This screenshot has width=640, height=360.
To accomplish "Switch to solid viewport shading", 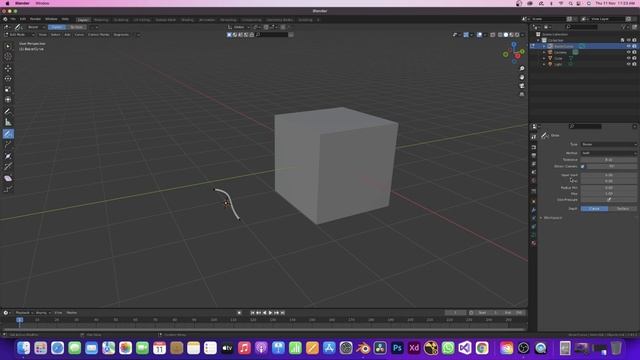I will (x=506, y=35).
